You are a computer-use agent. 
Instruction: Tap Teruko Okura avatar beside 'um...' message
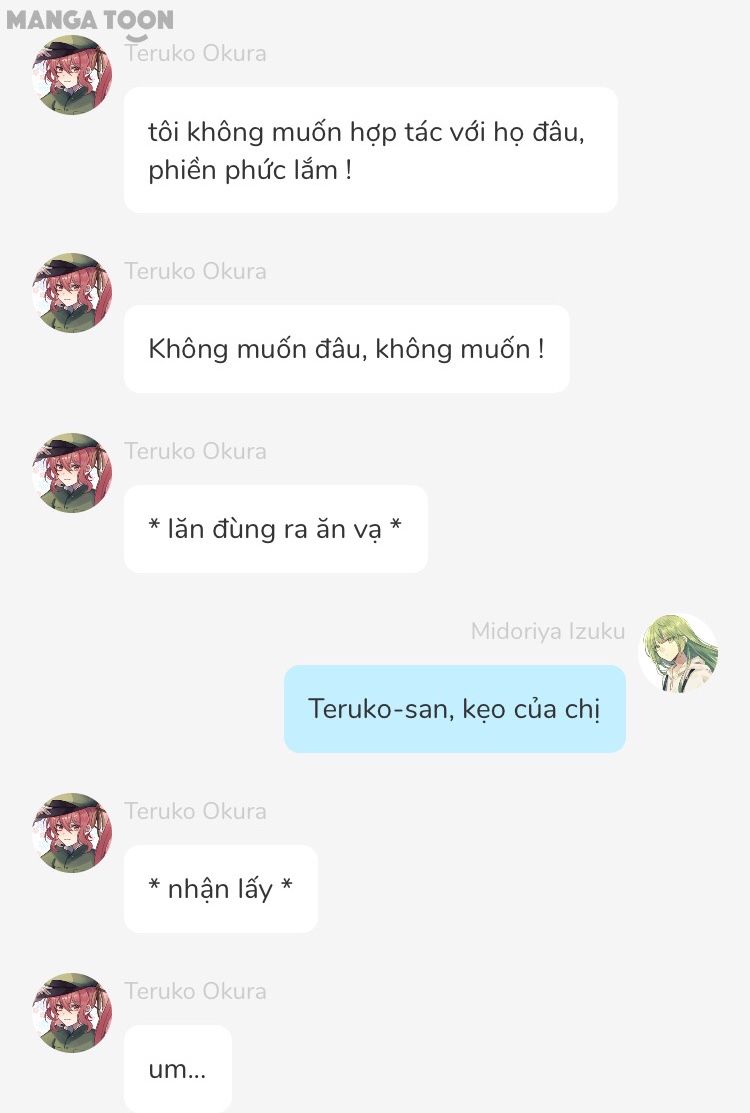pyautogui.click(x=72, y=1013)
